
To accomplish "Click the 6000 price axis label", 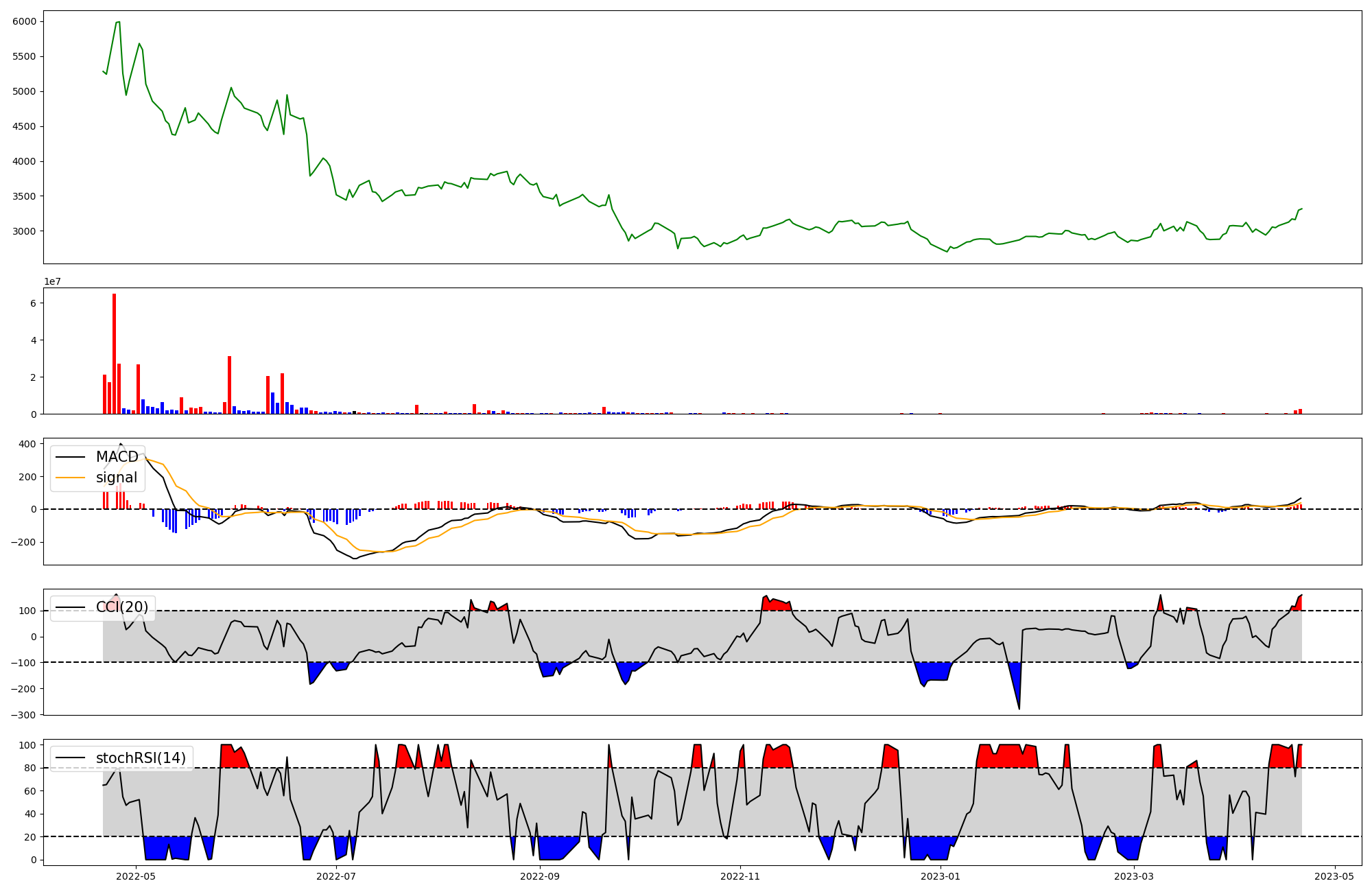I will point(24,22).
